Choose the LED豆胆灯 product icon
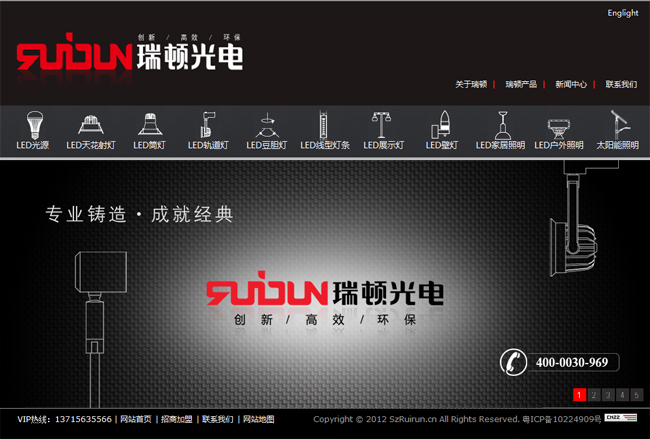The width and height of the screenshot is (650, 439). [x=266, y=124]
